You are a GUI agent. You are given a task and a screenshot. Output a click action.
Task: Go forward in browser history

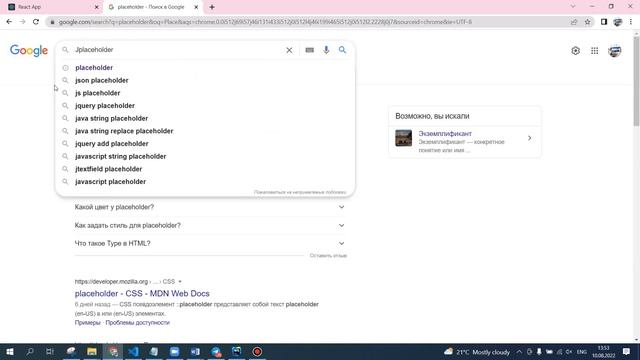click(22, 22)
